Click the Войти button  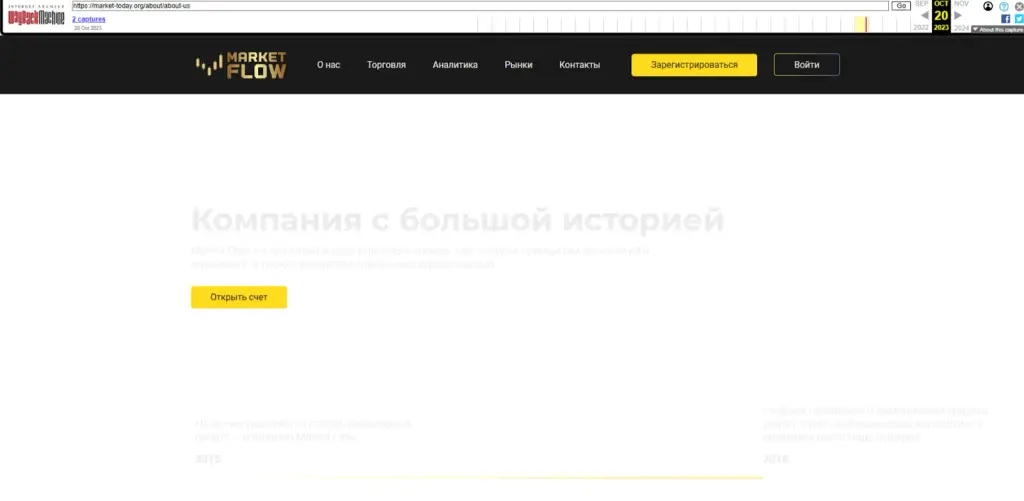[807, 65]
